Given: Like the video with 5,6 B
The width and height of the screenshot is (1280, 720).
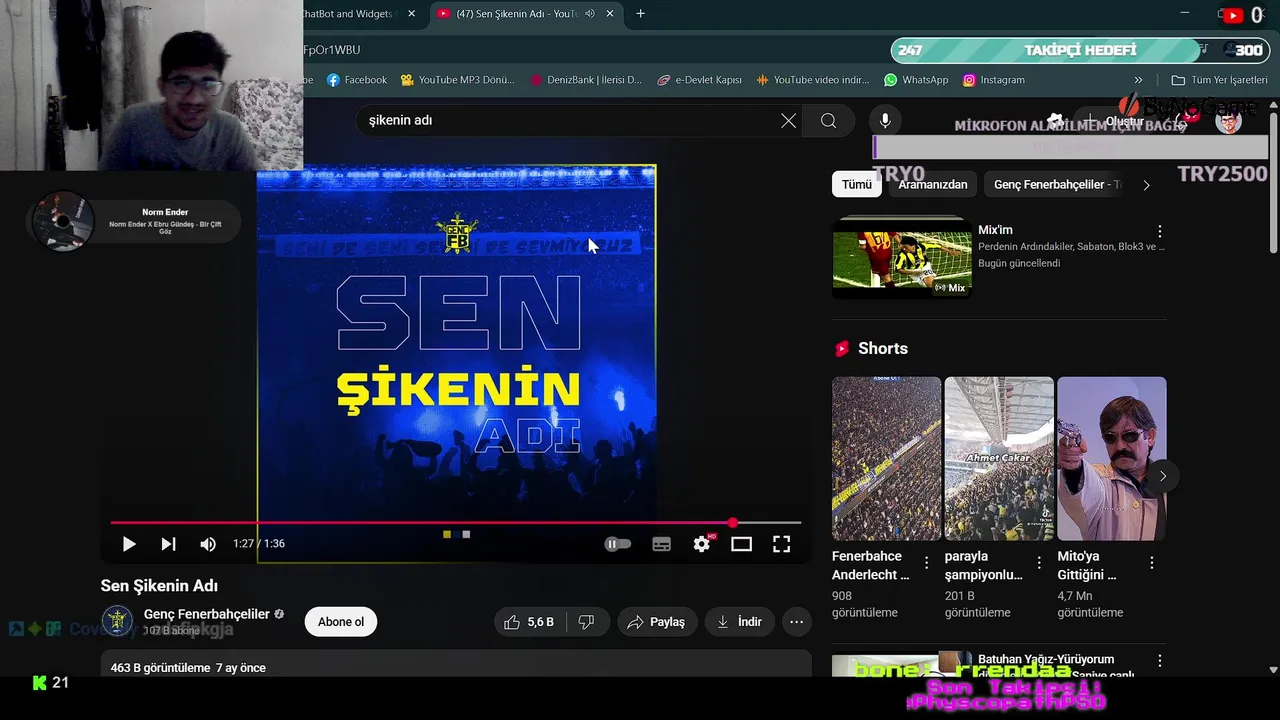Looking at the screenshot, I should [x=529, y=622].
